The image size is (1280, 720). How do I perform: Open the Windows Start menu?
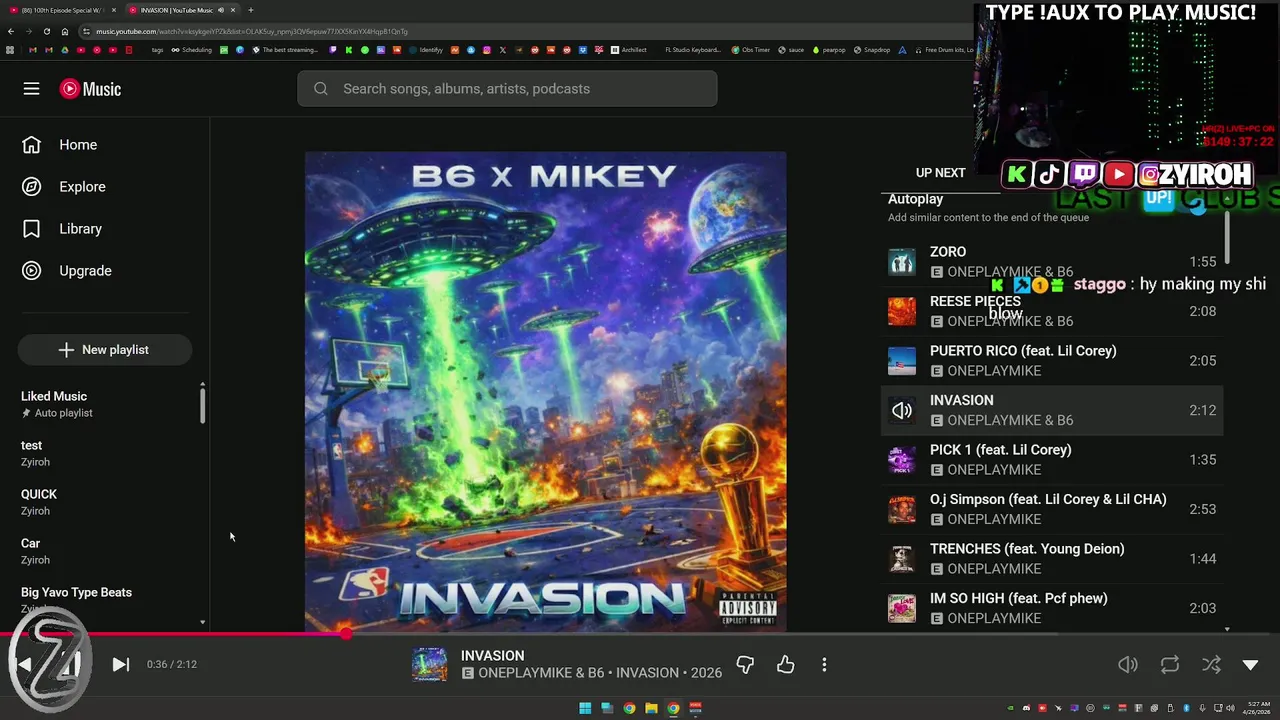[585, 708]
